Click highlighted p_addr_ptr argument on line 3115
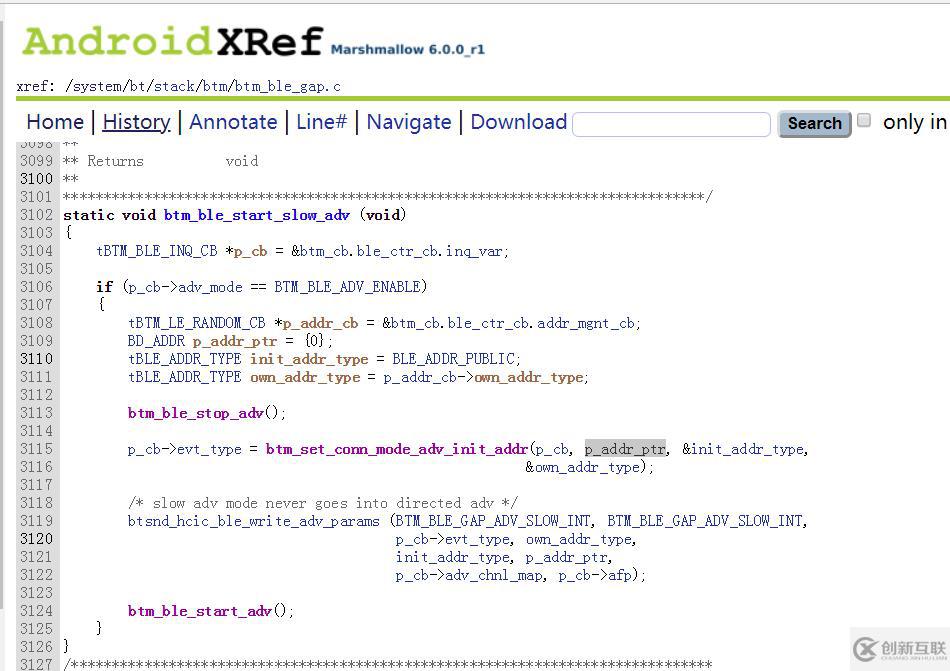The width and height of the screenshot is (950, 671). pyautogui.click(x=625, y=449)
